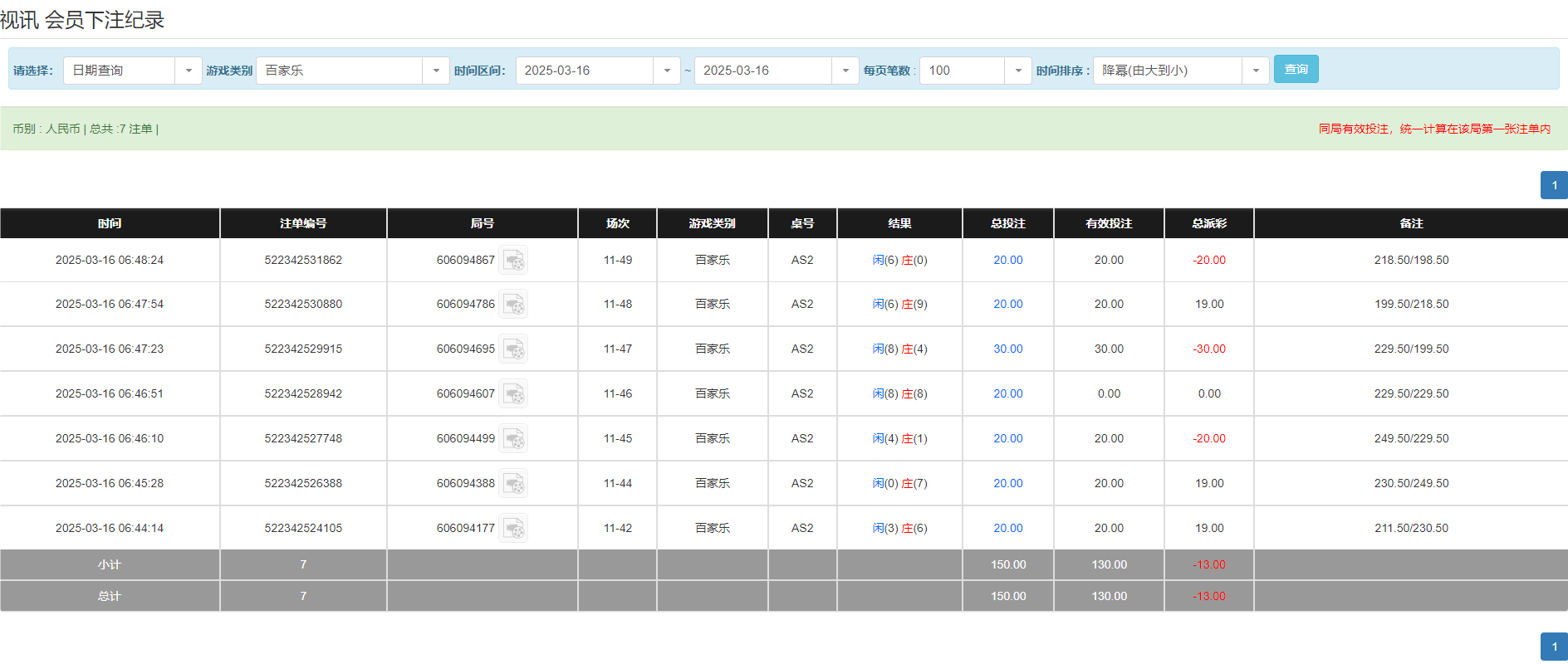Click the 查询 search button
1568x664 pixels.
pos(1296,69)
